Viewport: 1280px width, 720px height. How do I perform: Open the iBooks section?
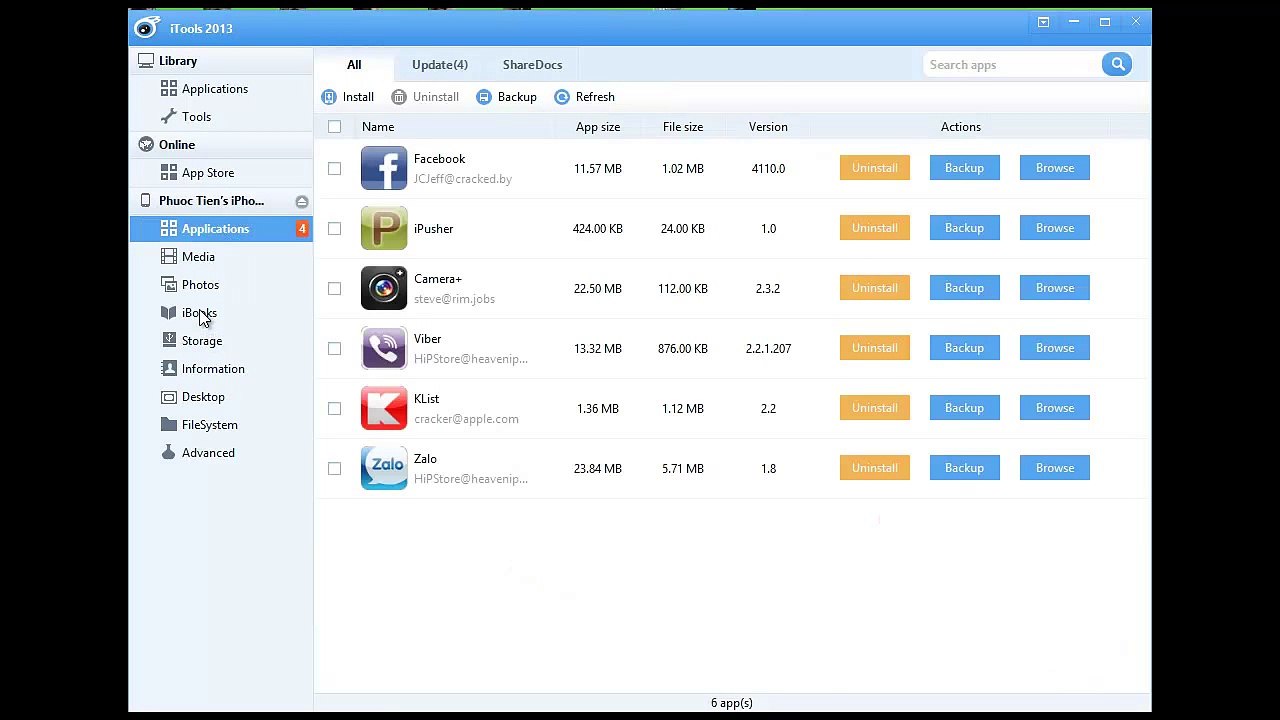(199, 313)
